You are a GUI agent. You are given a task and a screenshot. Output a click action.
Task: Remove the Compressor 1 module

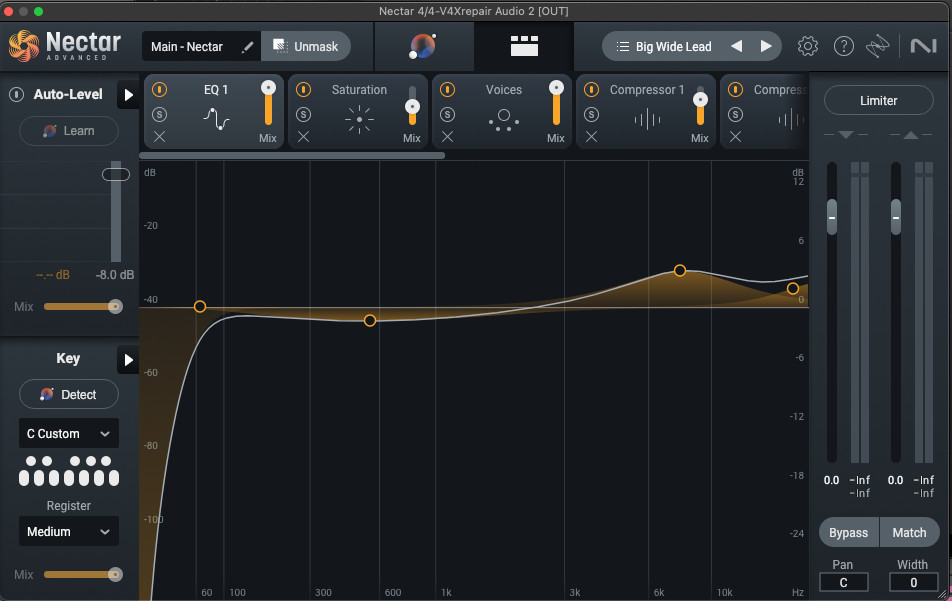pyautogui.click(x=591, y=137)
